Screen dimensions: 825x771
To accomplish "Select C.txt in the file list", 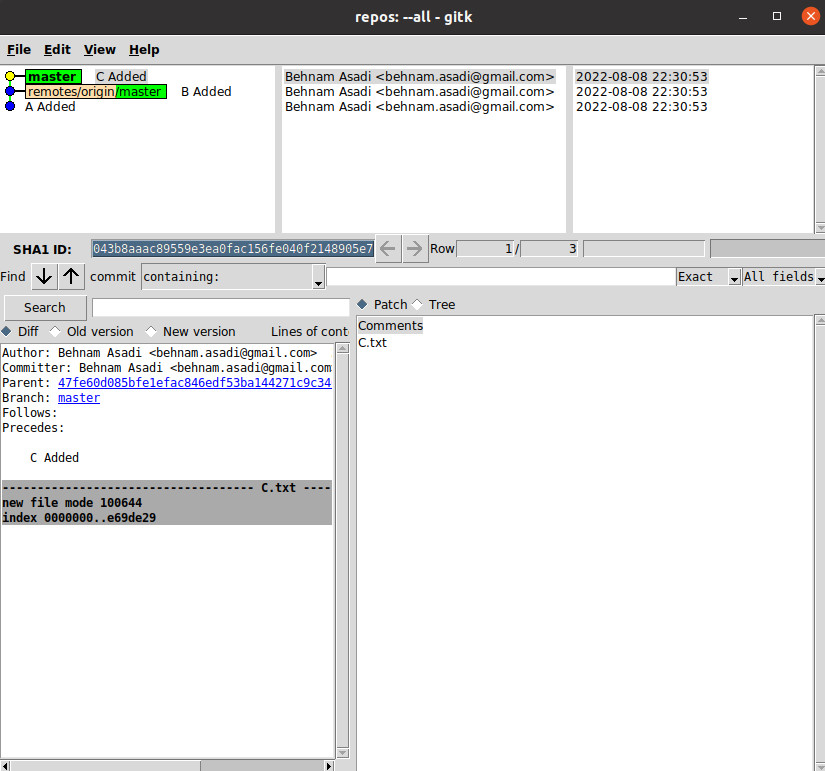I will tap(372, 343).
